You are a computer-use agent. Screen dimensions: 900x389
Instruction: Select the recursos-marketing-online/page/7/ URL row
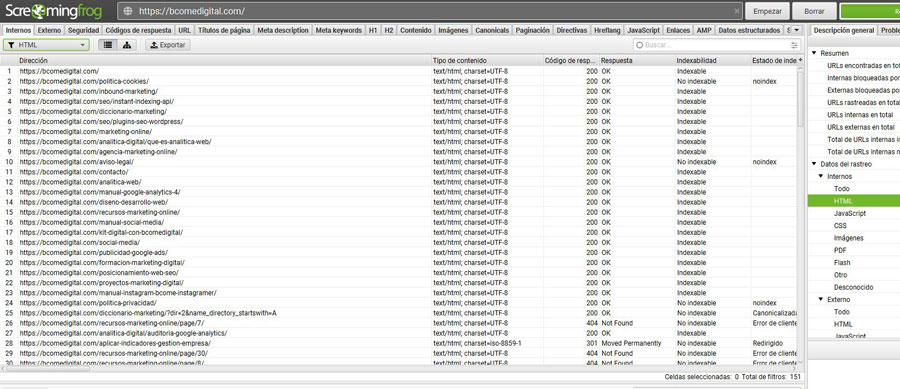pyautogui.click(x=399, y=323)
